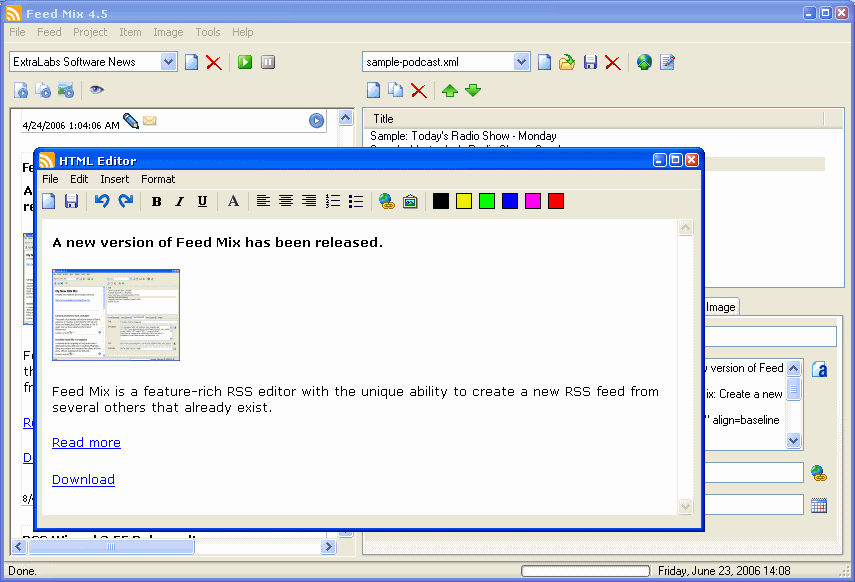Open the Feed menu in Feed Mix
Image resolution: width=855 pixels, height=582 pixels.
(49, 32)
